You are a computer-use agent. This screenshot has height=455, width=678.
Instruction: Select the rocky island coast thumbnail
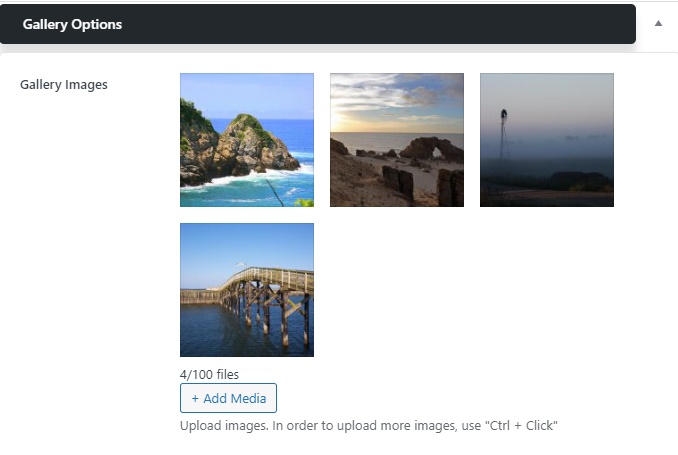247,140
